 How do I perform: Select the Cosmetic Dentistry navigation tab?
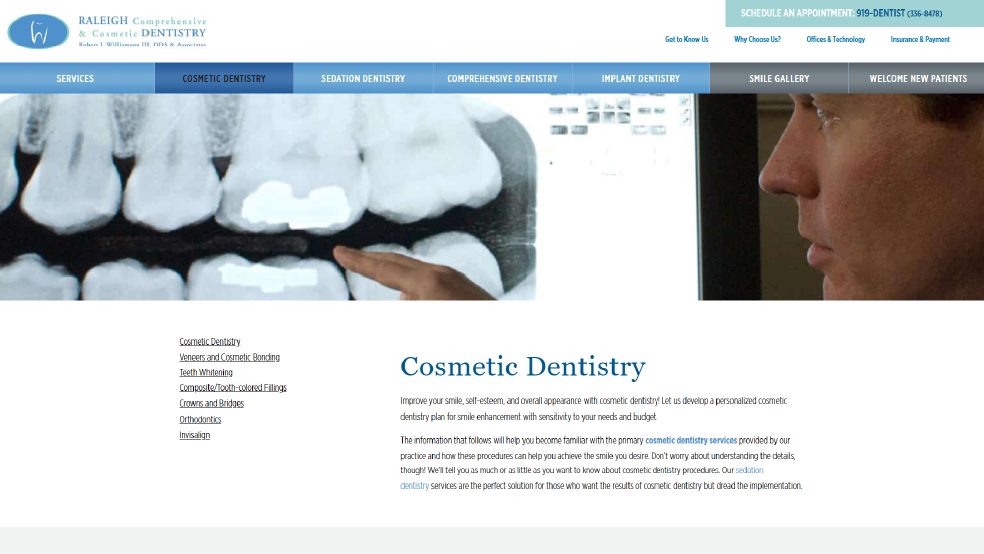coord(224,78)
